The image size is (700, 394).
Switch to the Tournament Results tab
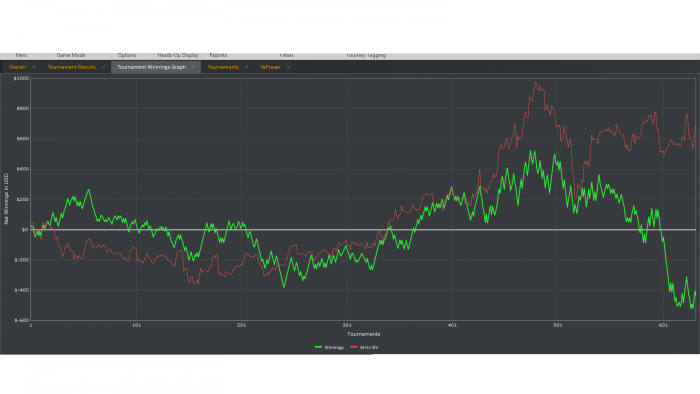tap(72, 67)
